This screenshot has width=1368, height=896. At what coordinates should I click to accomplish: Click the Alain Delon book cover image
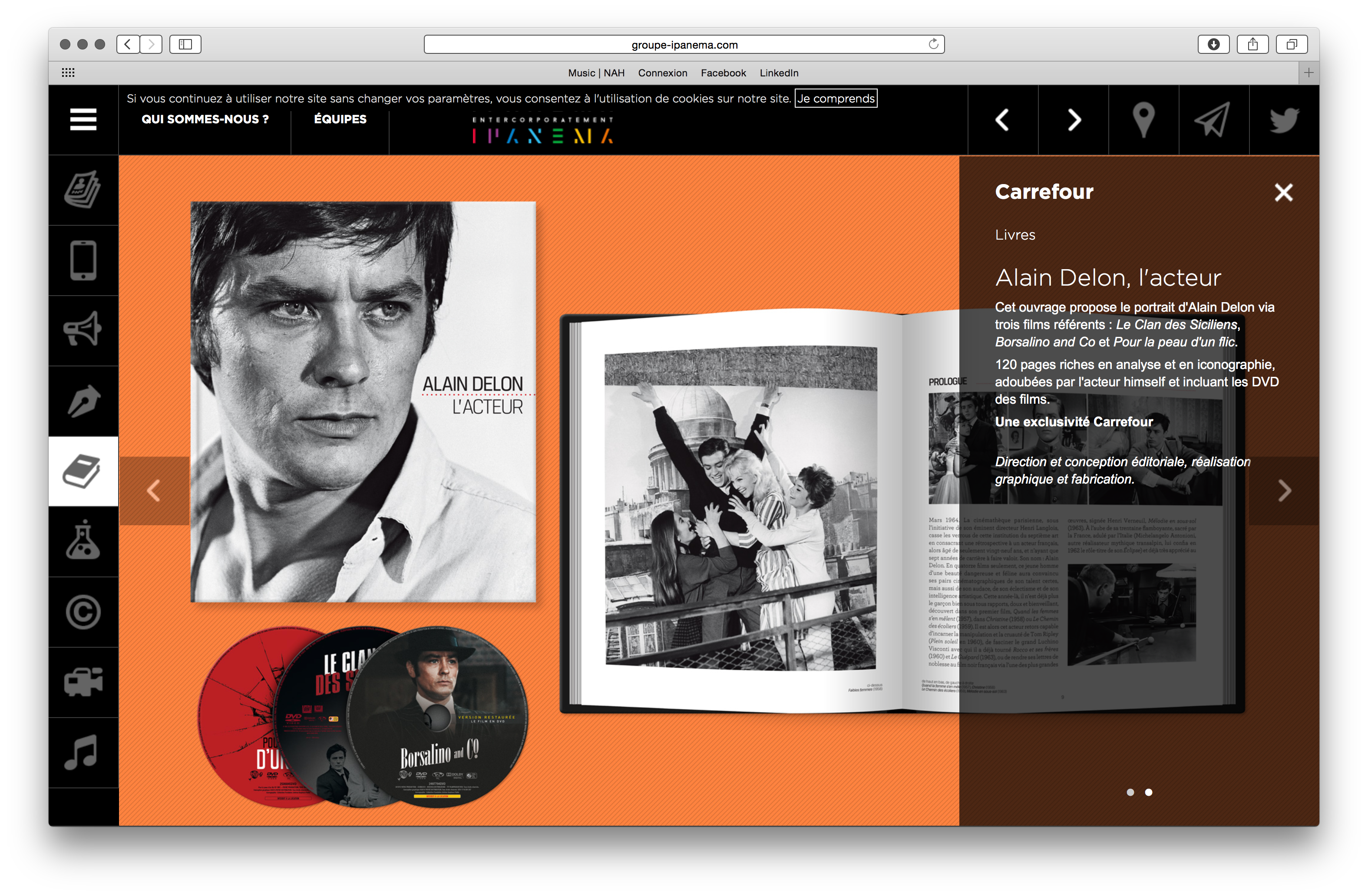tap(363, 402)
